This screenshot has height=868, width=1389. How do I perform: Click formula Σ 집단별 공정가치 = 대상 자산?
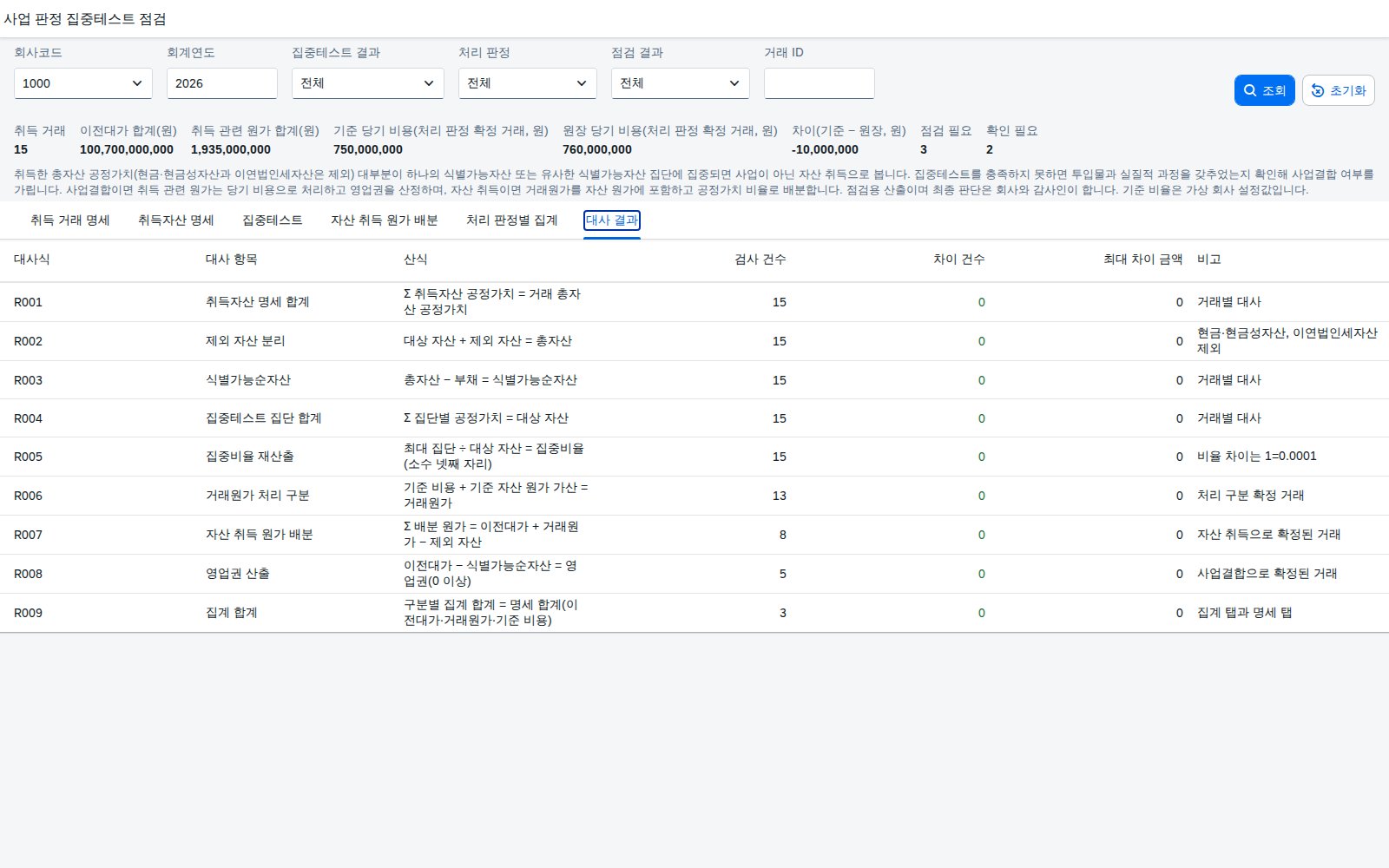pos(486,418)
